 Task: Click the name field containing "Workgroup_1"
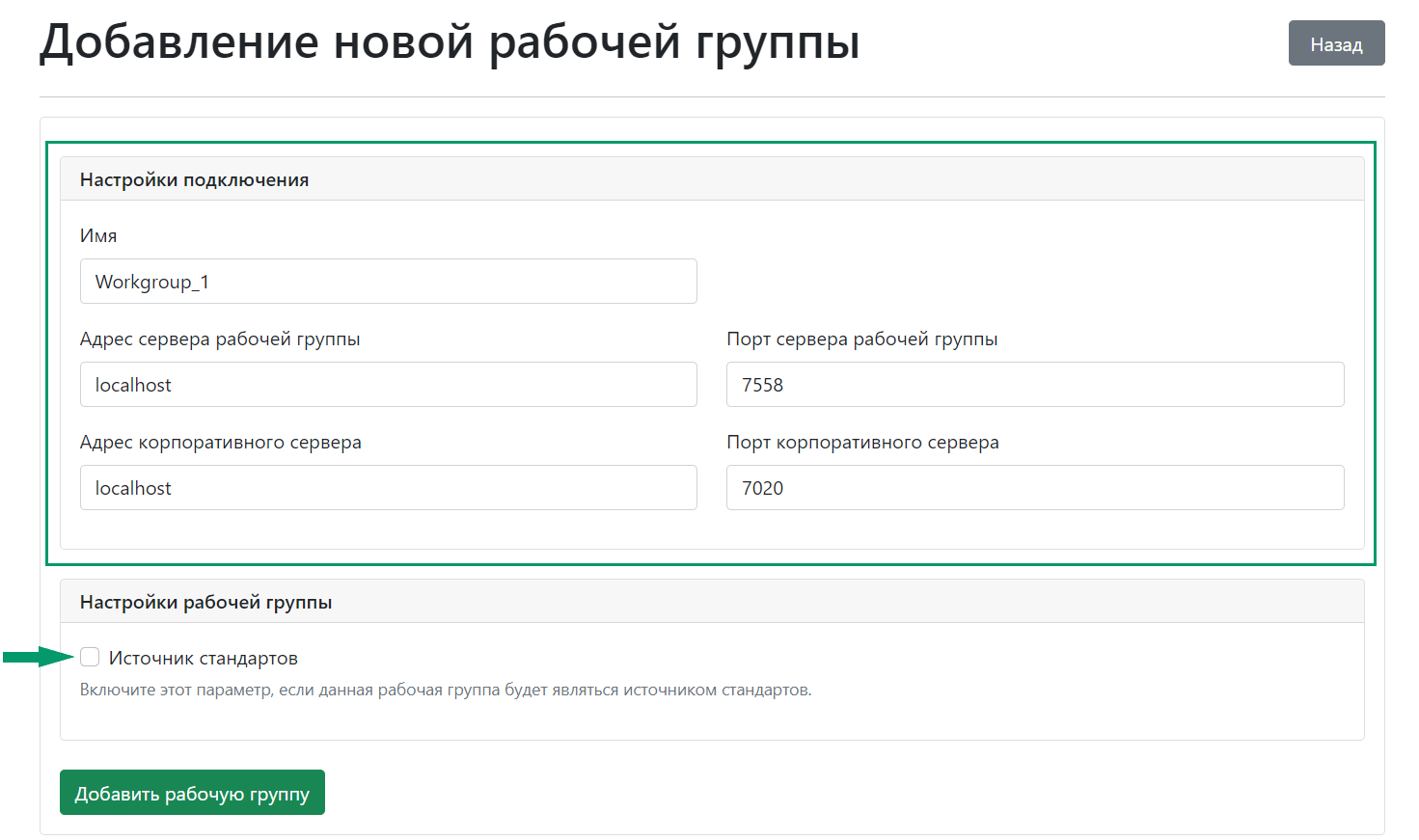pyautogui.click(x=388, y=281)
